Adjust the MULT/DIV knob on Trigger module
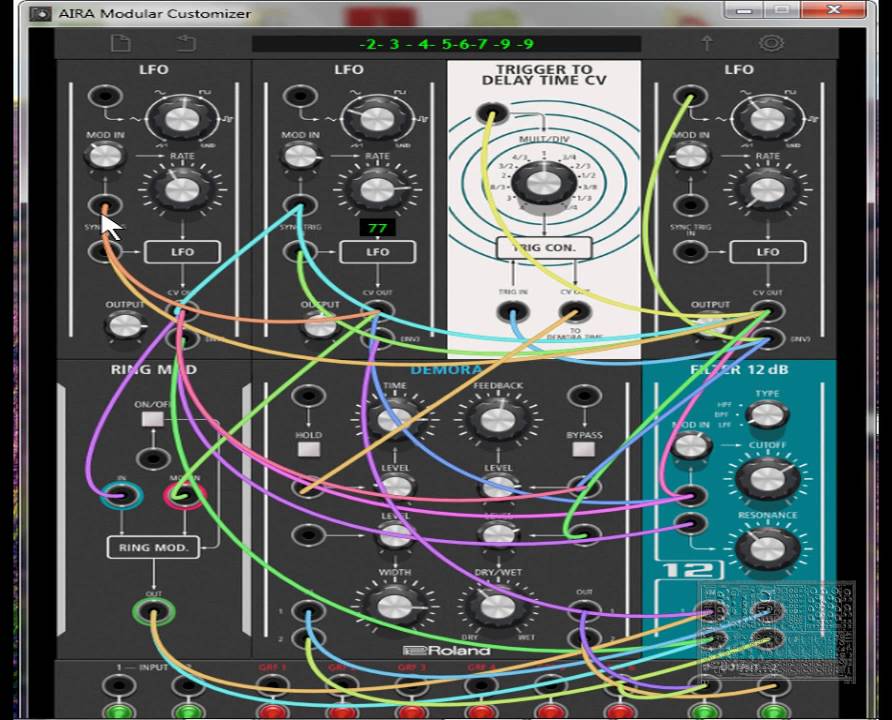This screenshot has height=720, width=892. (x=543, y=182)
